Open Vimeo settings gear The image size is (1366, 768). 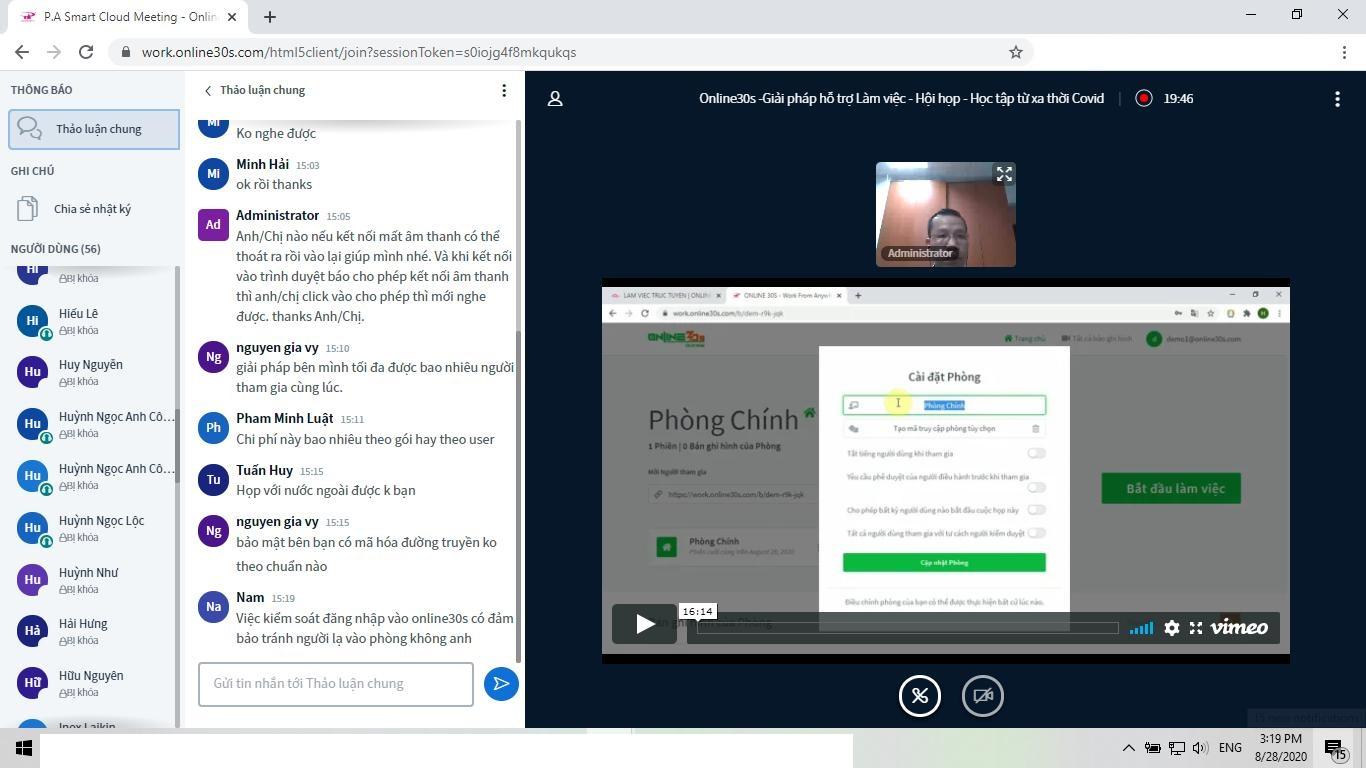pyautogui.click(x=1171, y=628)
